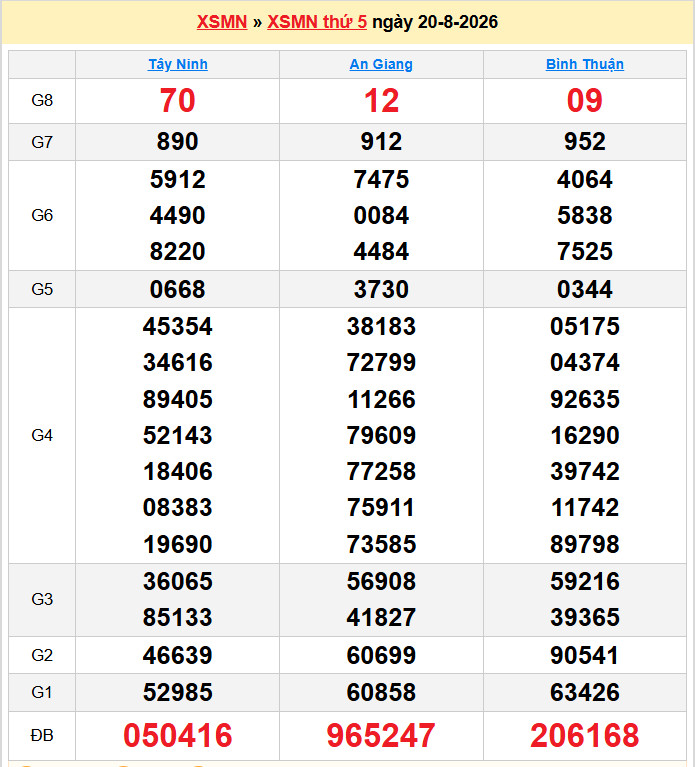Select the G1 row label

click(x=42, y=692)
